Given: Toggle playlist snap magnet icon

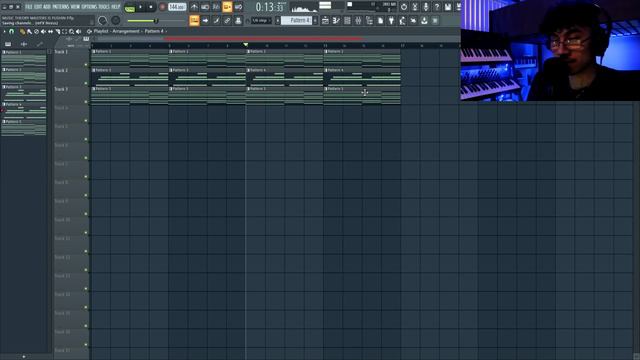Looking at the screenshot, I should point(12,31).
